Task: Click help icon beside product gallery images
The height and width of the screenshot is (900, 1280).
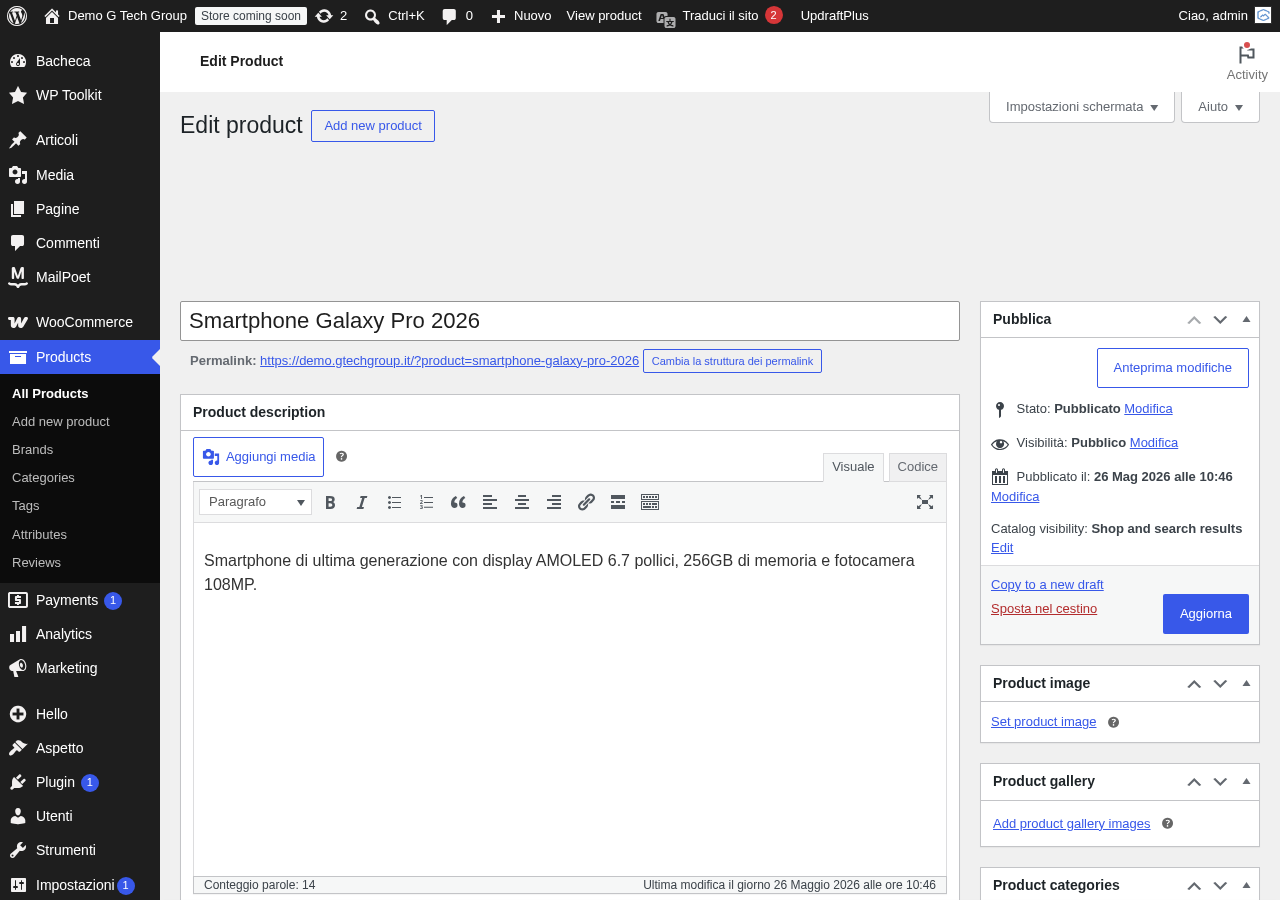Action: pyautogui.click(x=1167, y=824)
